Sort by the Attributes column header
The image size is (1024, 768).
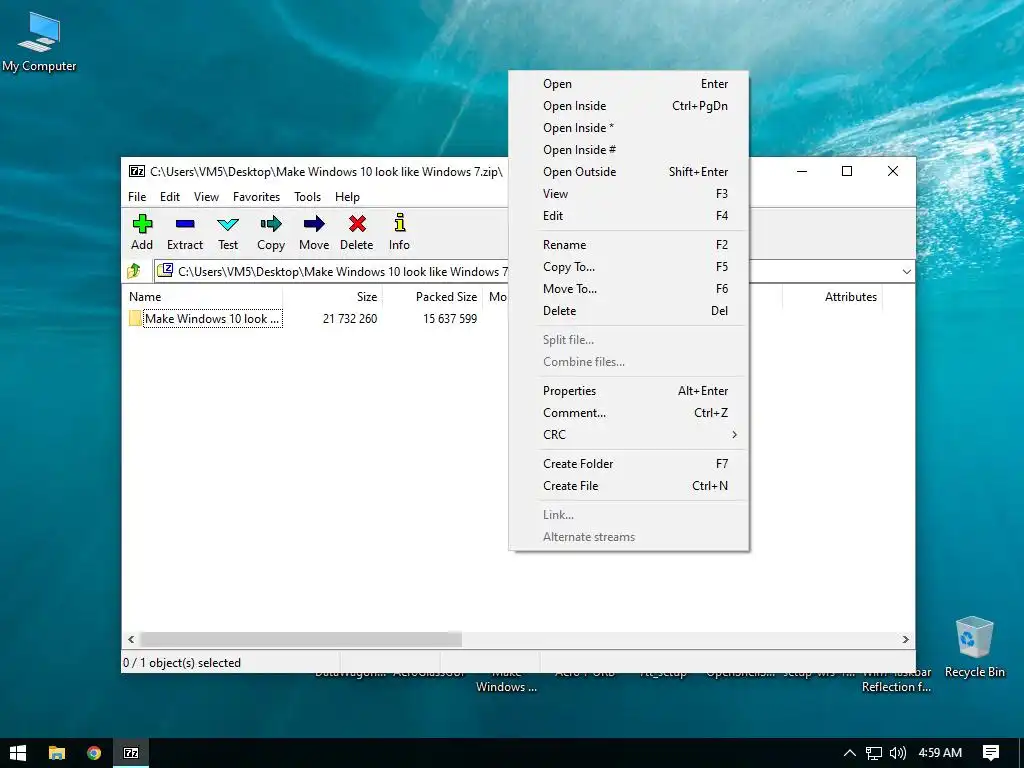coord(833,296)
